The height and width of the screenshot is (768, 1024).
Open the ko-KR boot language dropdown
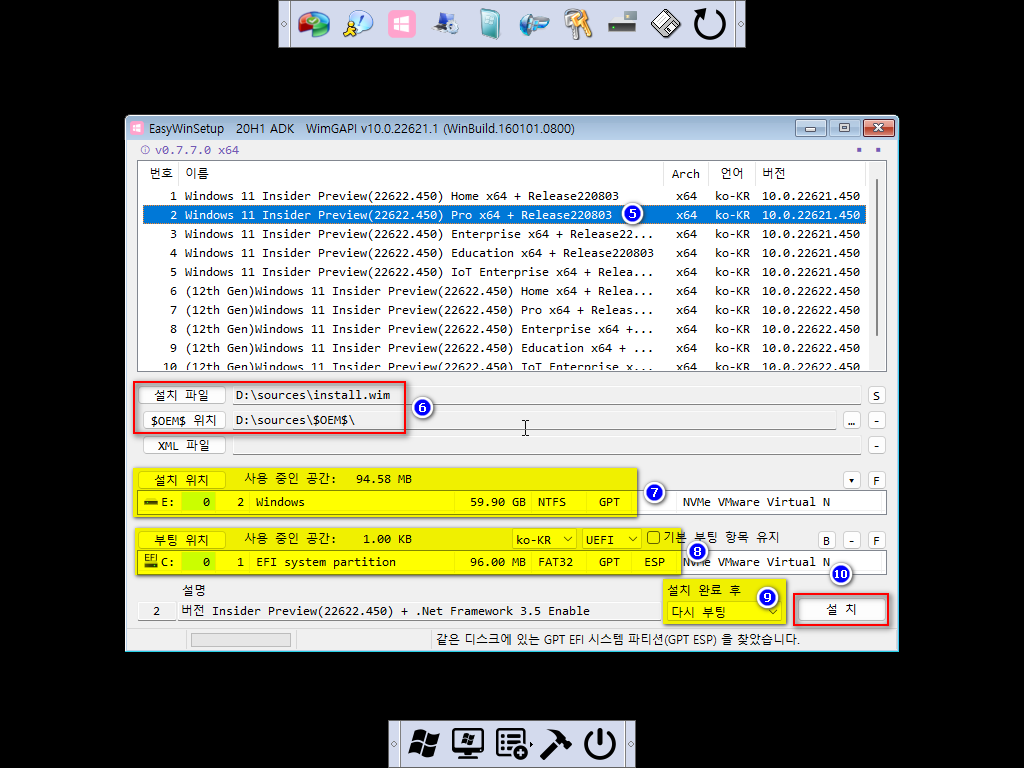(543, 539)
